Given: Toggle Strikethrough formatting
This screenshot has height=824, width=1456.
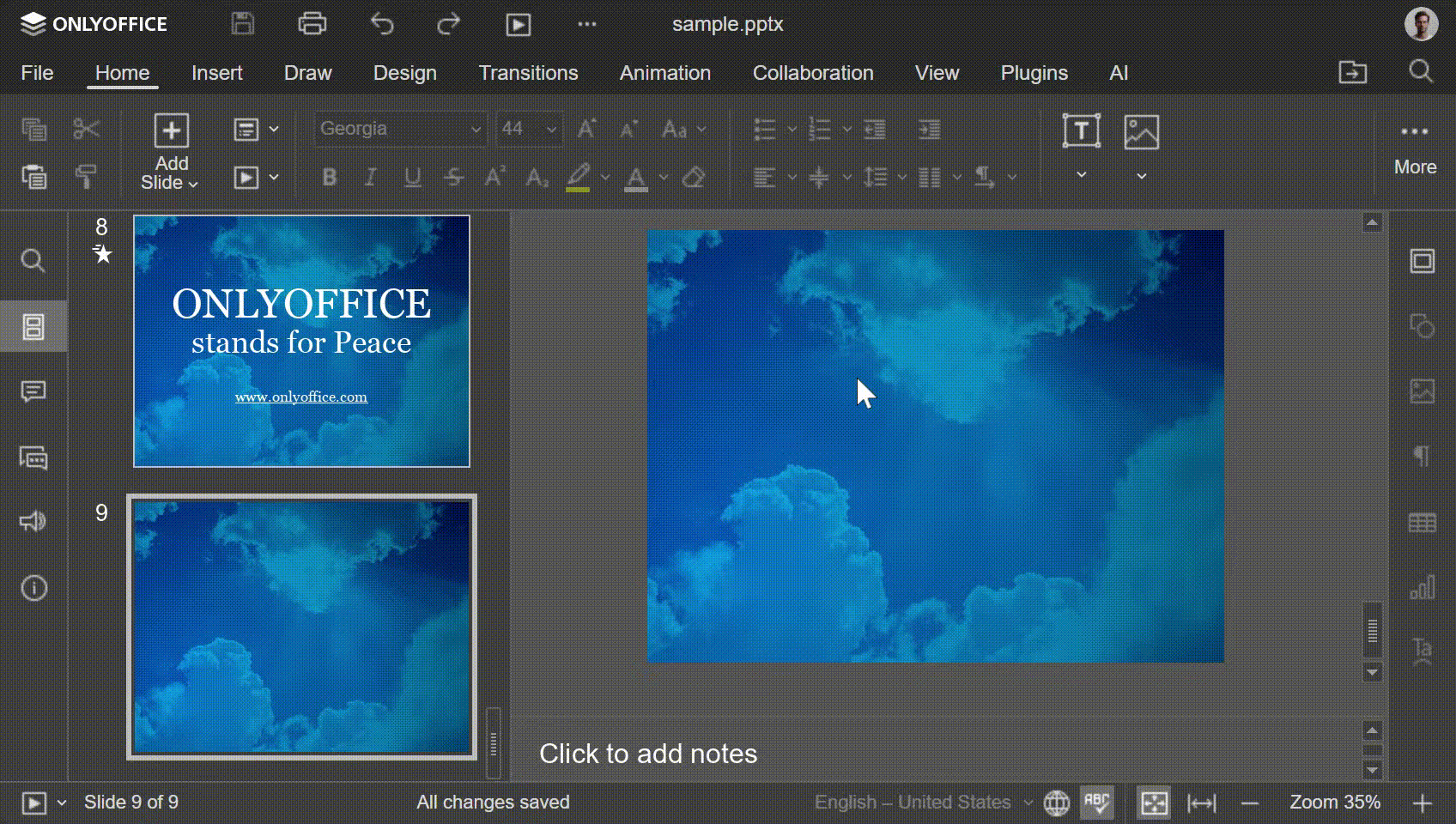Looking at the screenshot, I should [x=454, y=178].
